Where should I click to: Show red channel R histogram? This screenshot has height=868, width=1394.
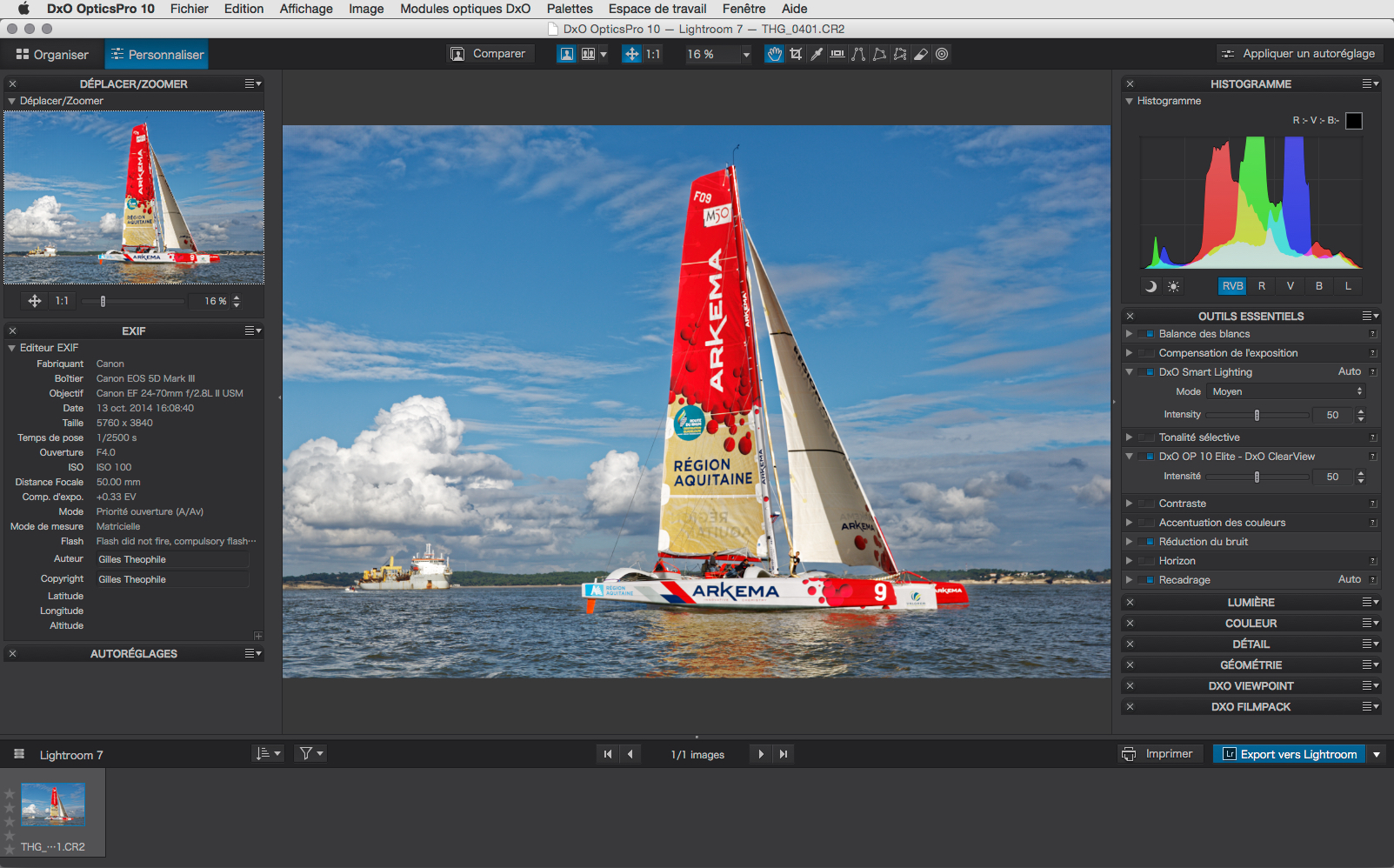click(1262, 286)
